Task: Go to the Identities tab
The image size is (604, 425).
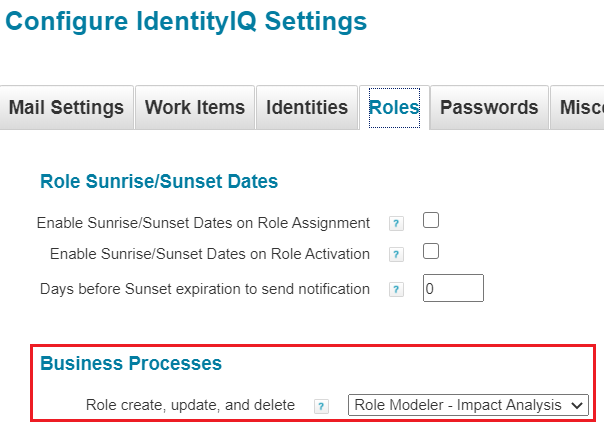Action: (x=306, y=108)
